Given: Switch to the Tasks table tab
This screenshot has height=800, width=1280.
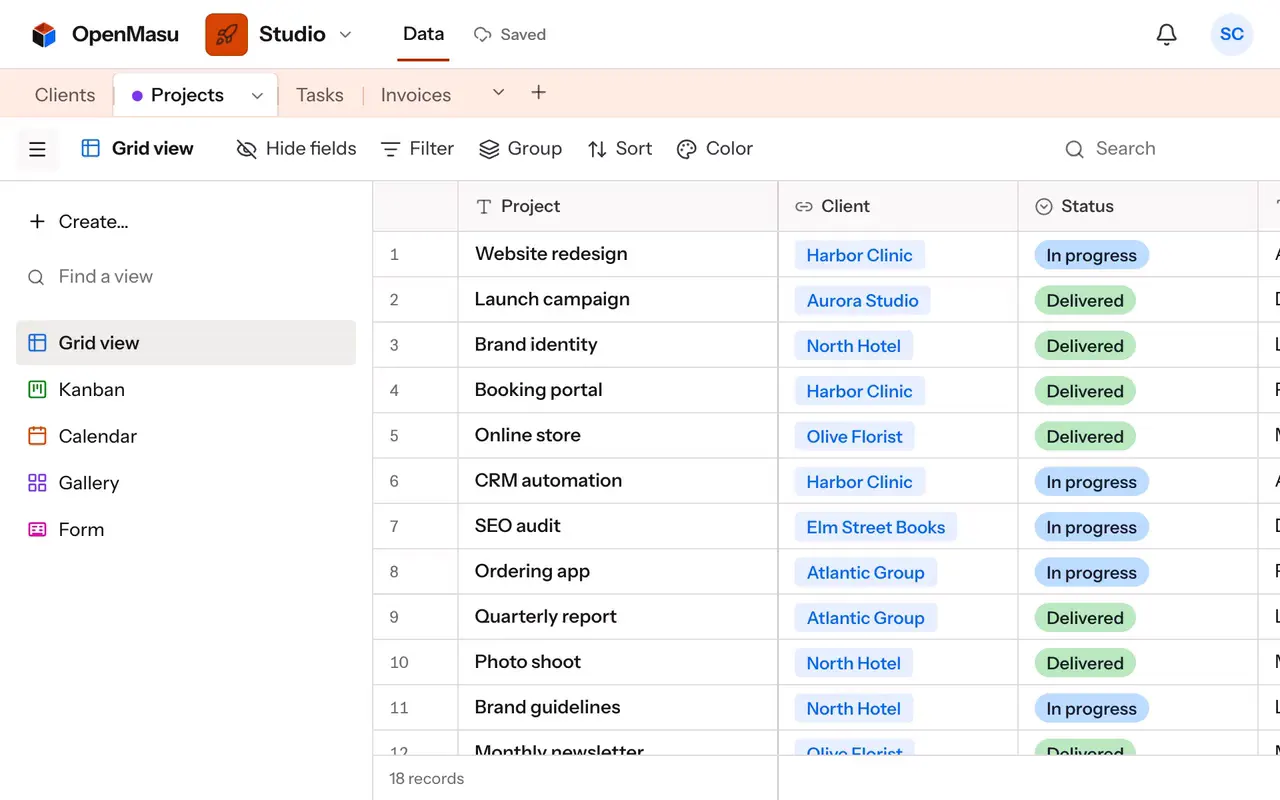Looking at the screenshot, I should pos(320,95).
